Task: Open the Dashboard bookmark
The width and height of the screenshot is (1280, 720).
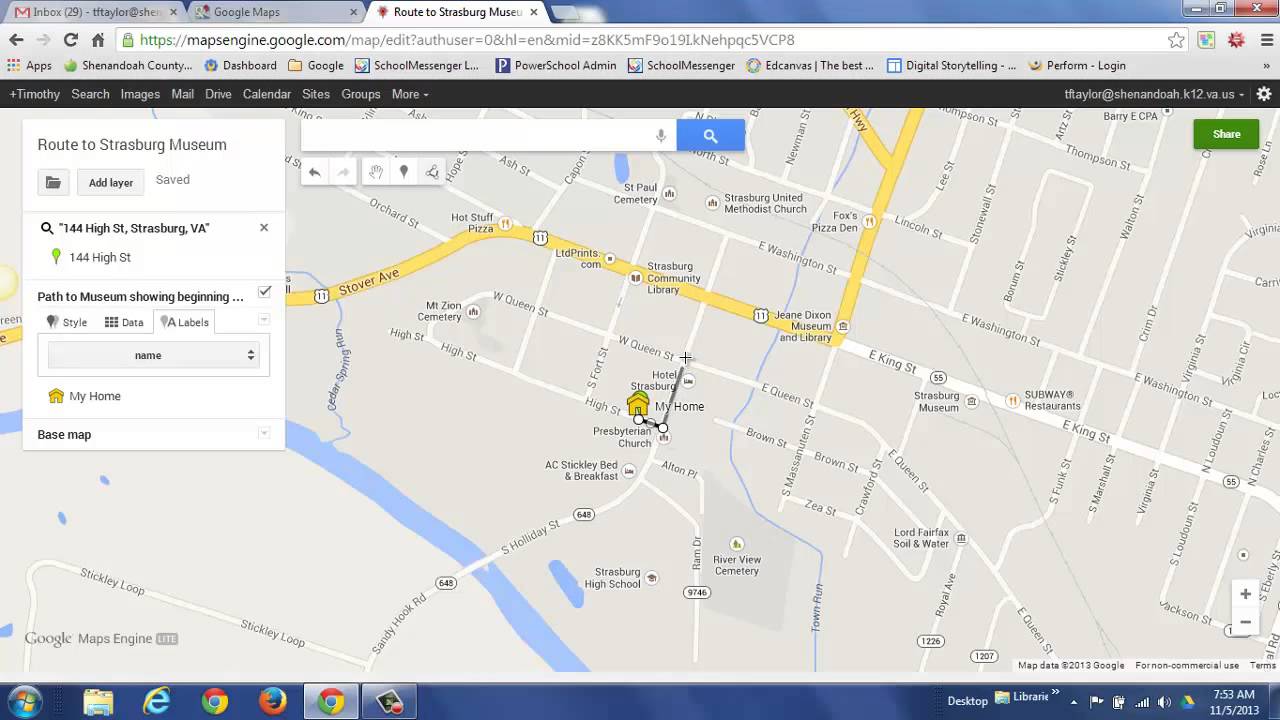Action: point(240,65)
